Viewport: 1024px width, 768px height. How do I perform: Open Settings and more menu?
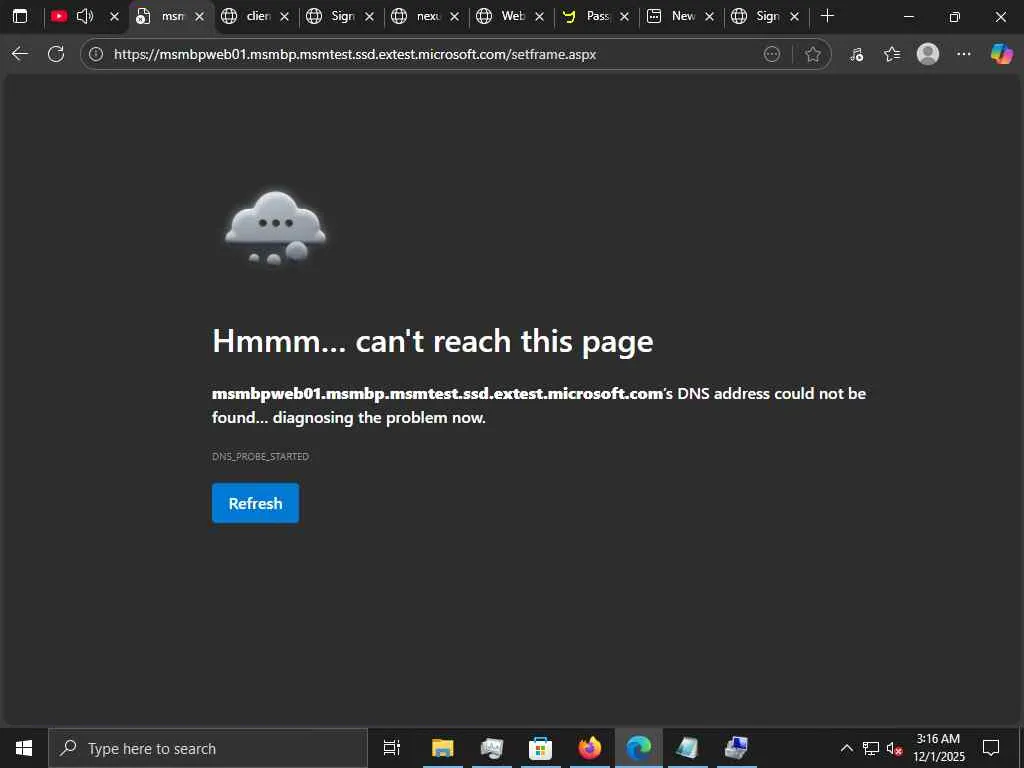click(x=964, y=54)
